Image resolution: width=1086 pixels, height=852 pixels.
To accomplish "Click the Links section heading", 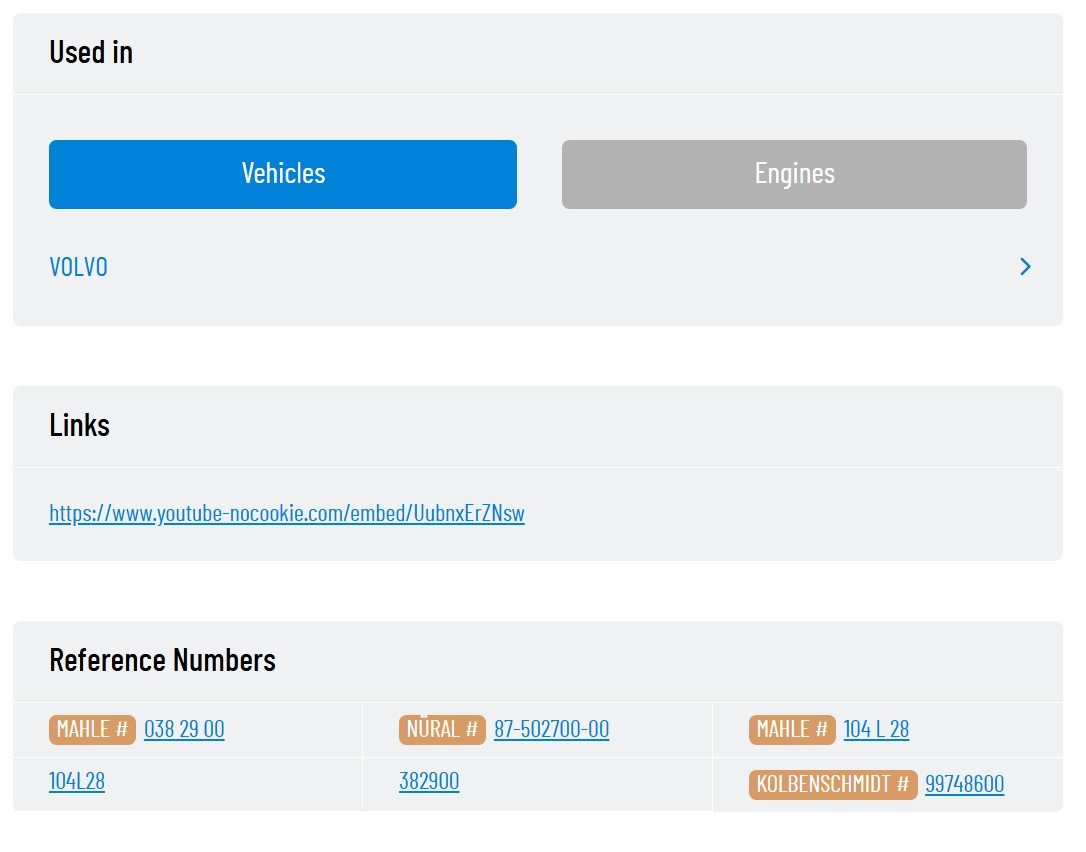I will 79,425.
